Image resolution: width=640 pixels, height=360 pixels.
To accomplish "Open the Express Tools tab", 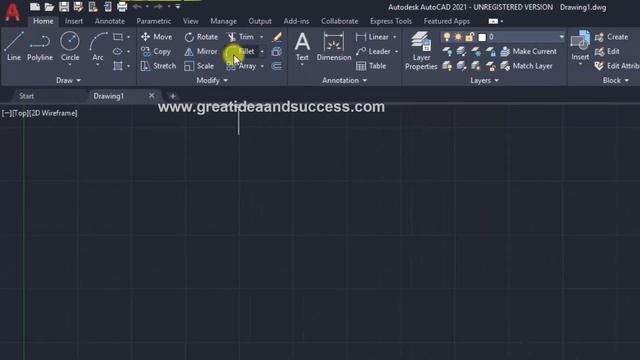I will [391, 21].
